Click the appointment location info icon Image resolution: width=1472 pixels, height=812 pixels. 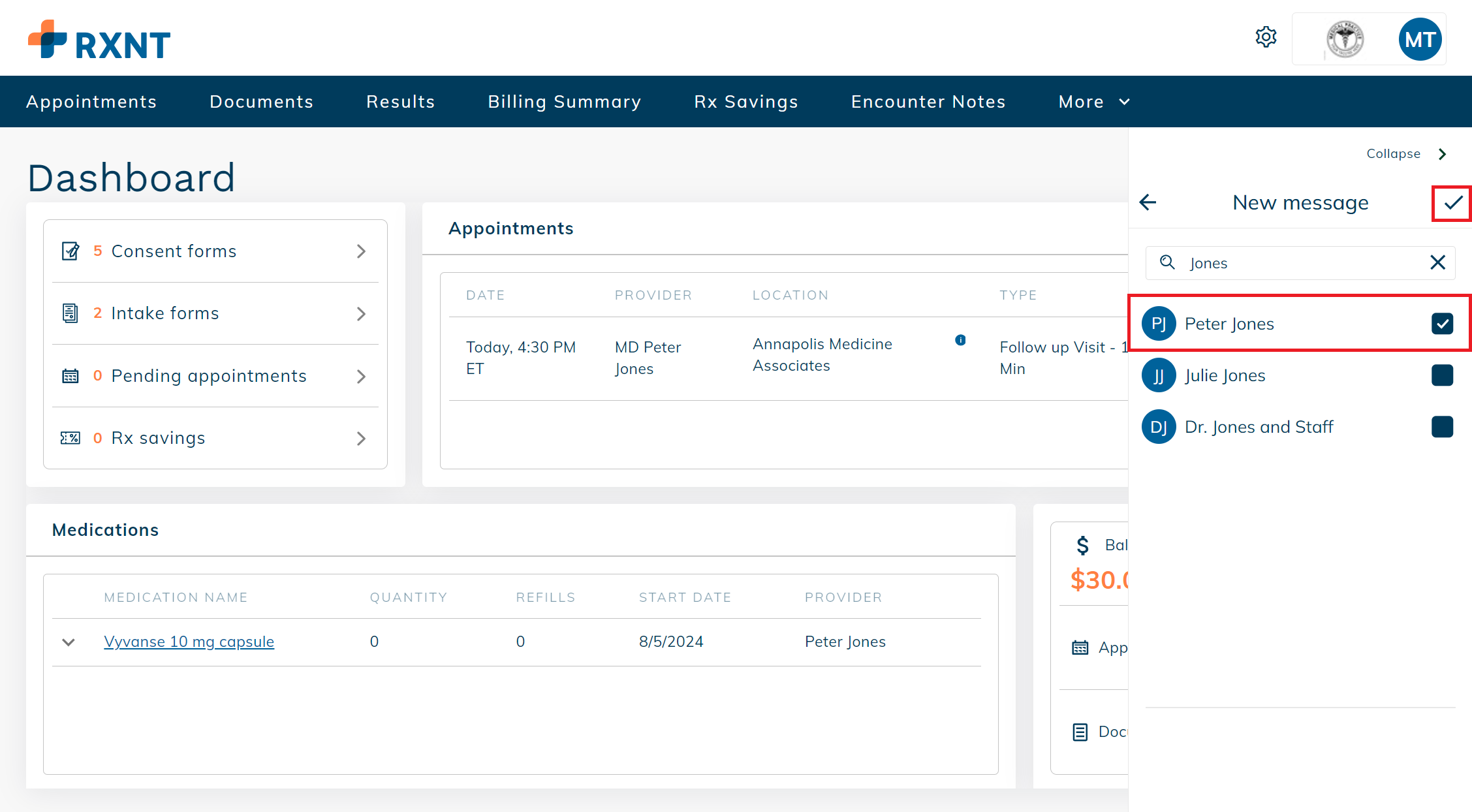coord(960,340)
